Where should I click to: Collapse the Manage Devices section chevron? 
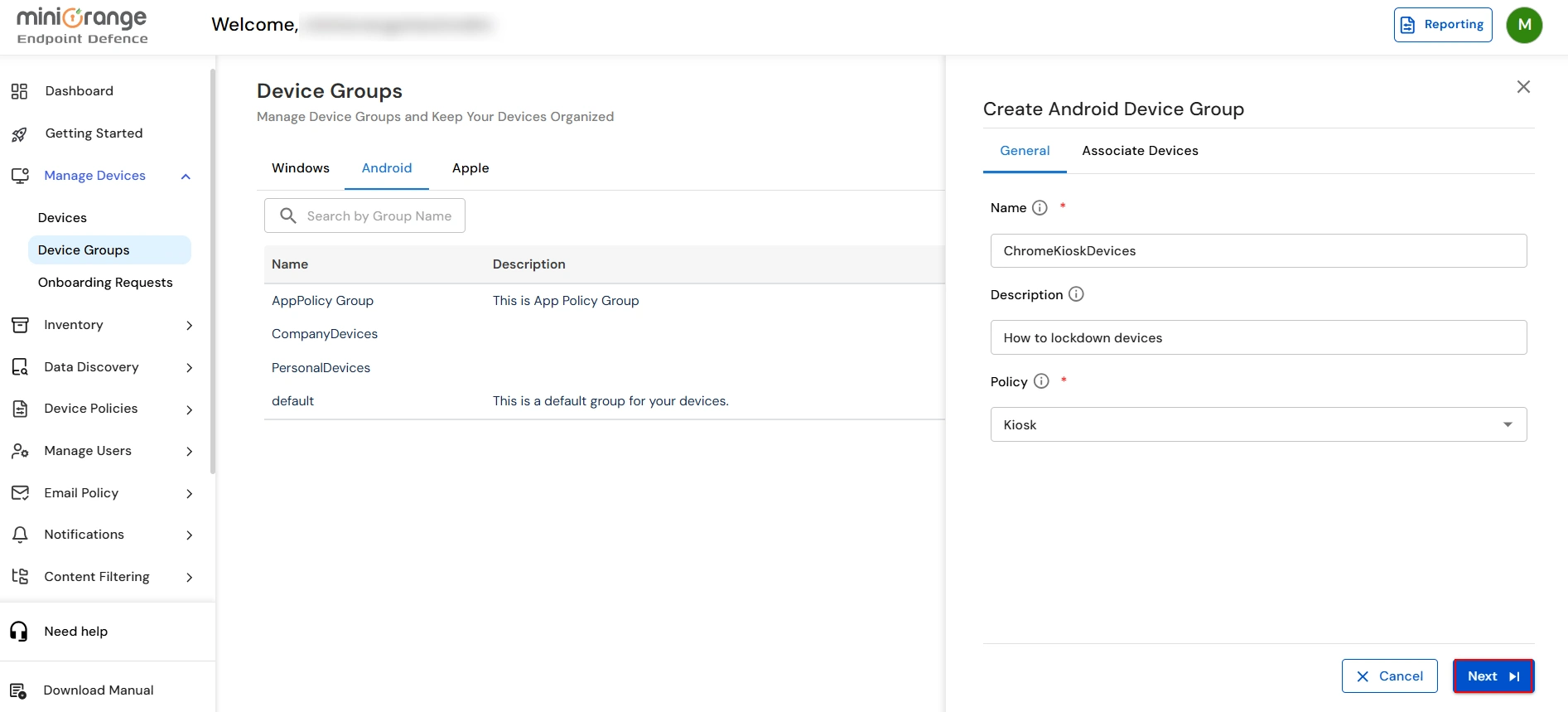(186, 177)
